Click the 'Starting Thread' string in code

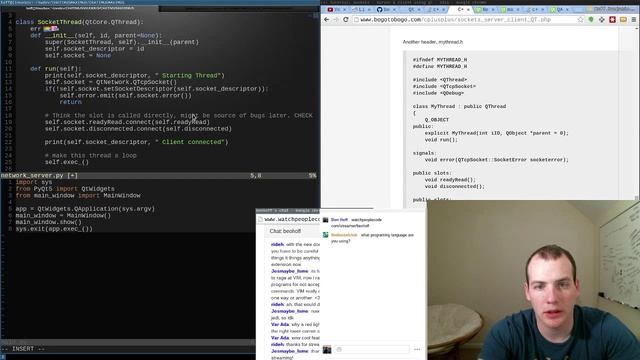(190, 76)
